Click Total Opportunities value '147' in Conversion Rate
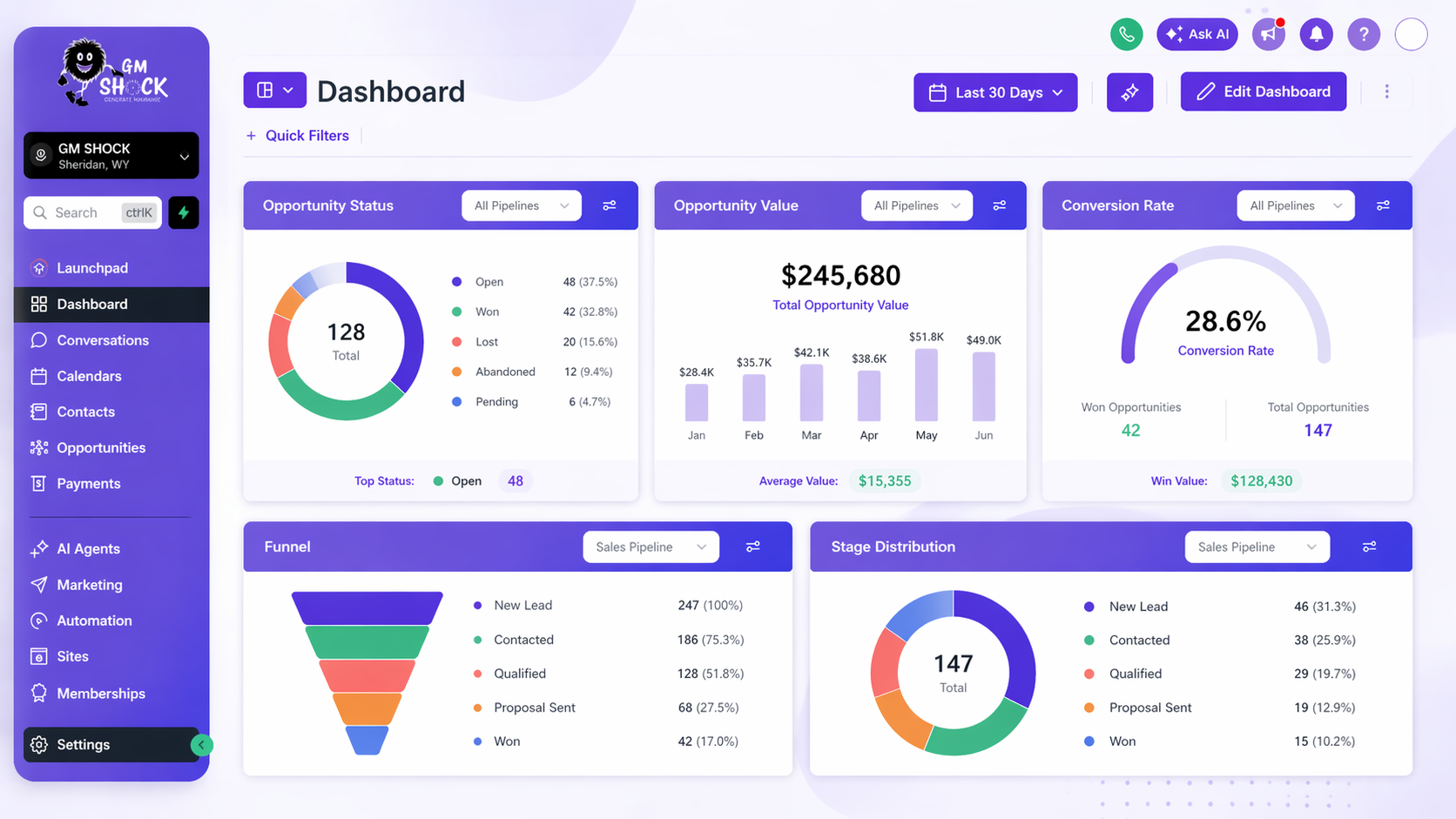This screenshot has height=819, width=1456. pyautogui.click(x=1318, y=430)
